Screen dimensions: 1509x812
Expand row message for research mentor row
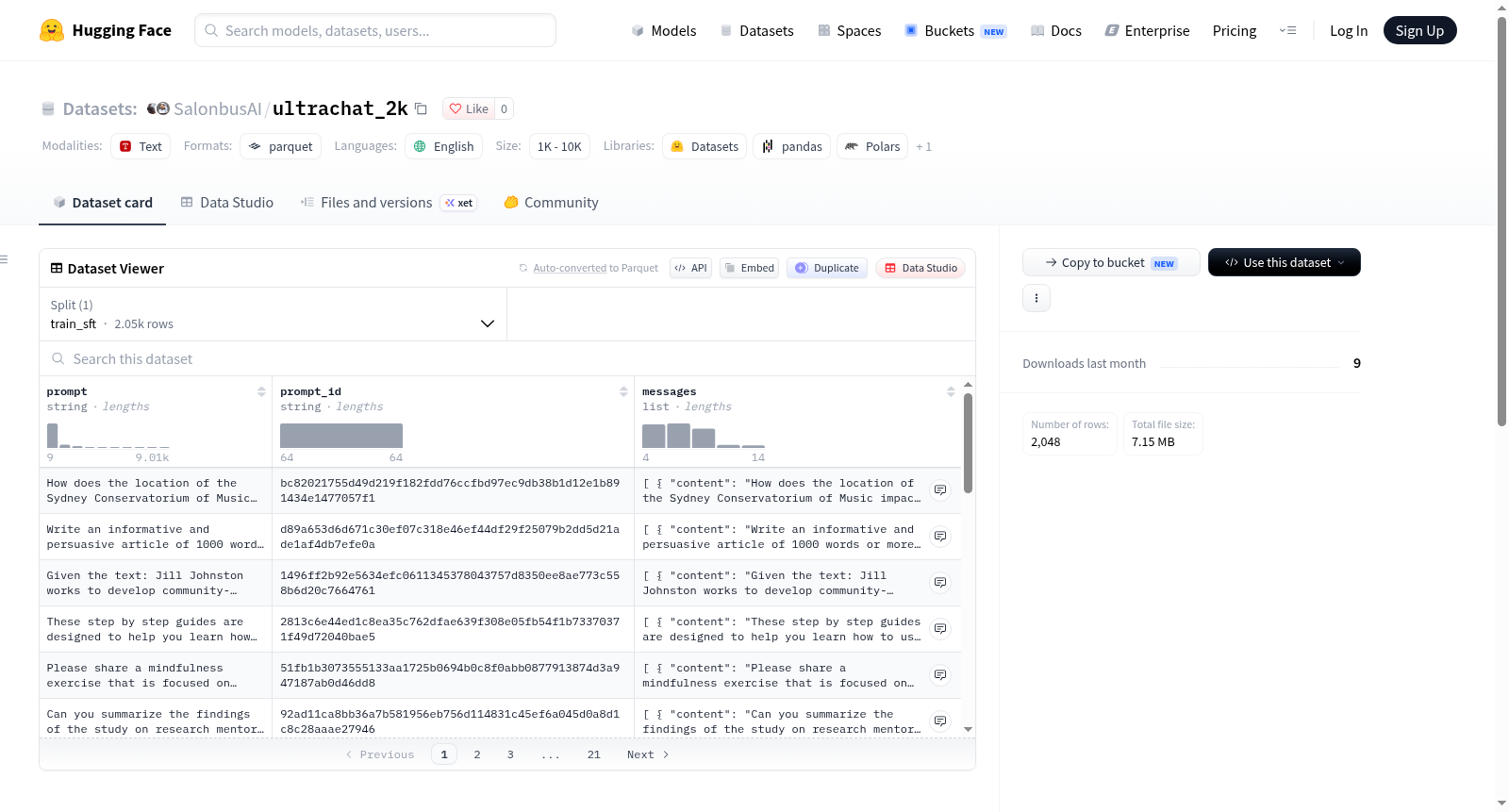click(x=940, y=721)
